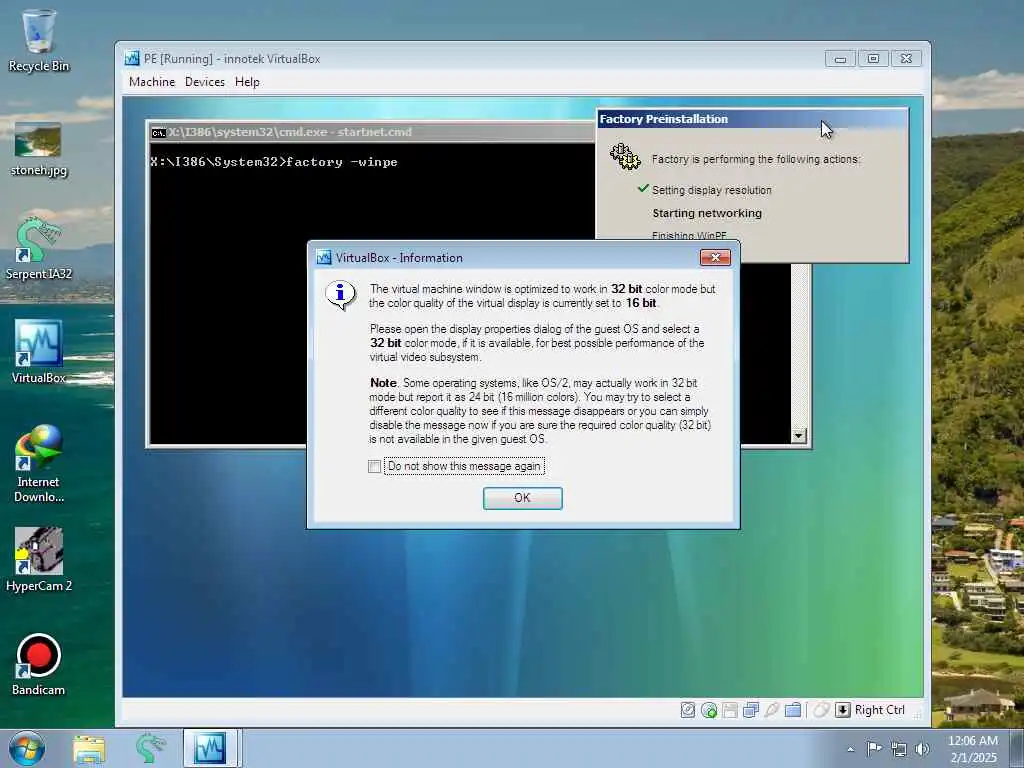The image size is (1024, 768).
Task: Close the PE VirtualBox window
Action: coord(906,59)
